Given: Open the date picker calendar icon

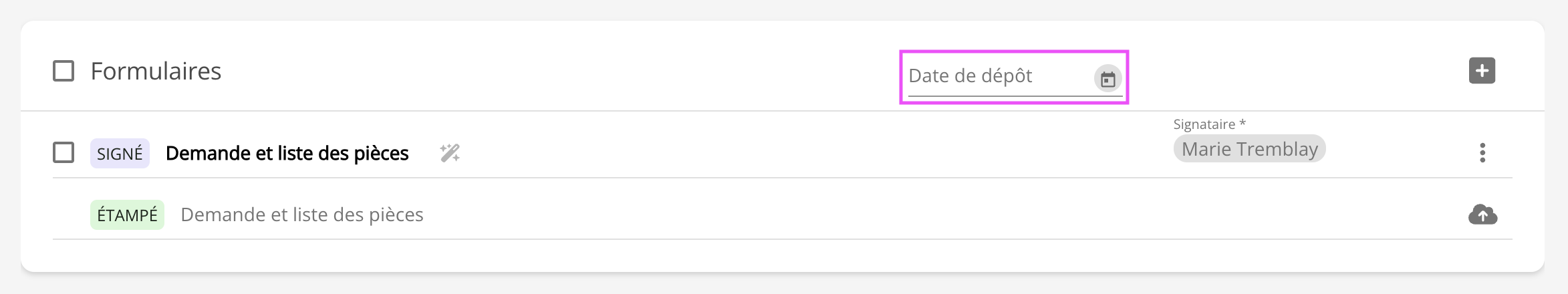Looking at the screenshot, I should pos(1107,80).
